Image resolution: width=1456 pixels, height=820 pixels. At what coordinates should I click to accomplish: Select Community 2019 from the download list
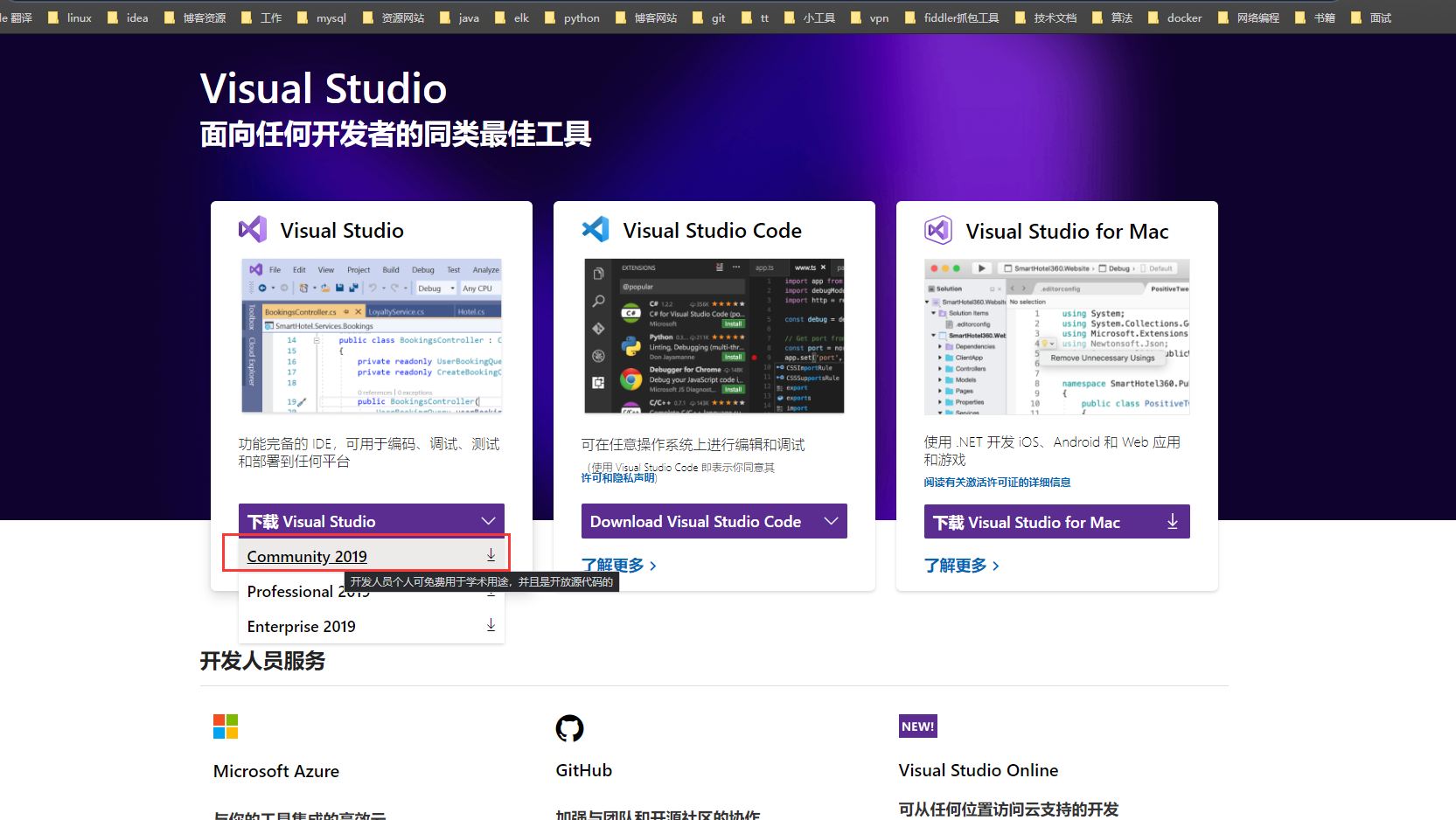click(307, 557)
